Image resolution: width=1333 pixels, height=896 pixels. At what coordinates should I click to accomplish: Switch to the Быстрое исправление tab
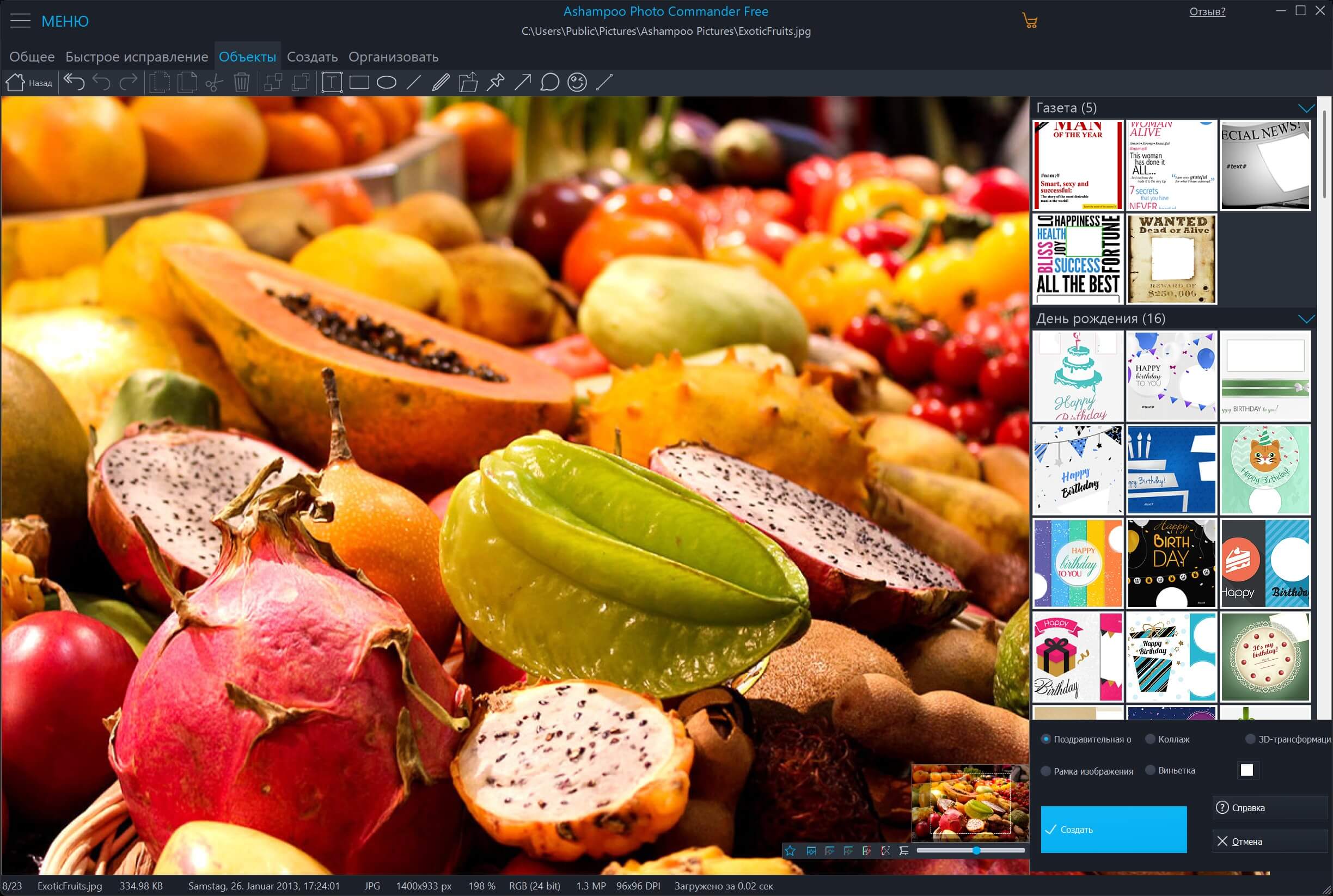click(x=137, y=57)
